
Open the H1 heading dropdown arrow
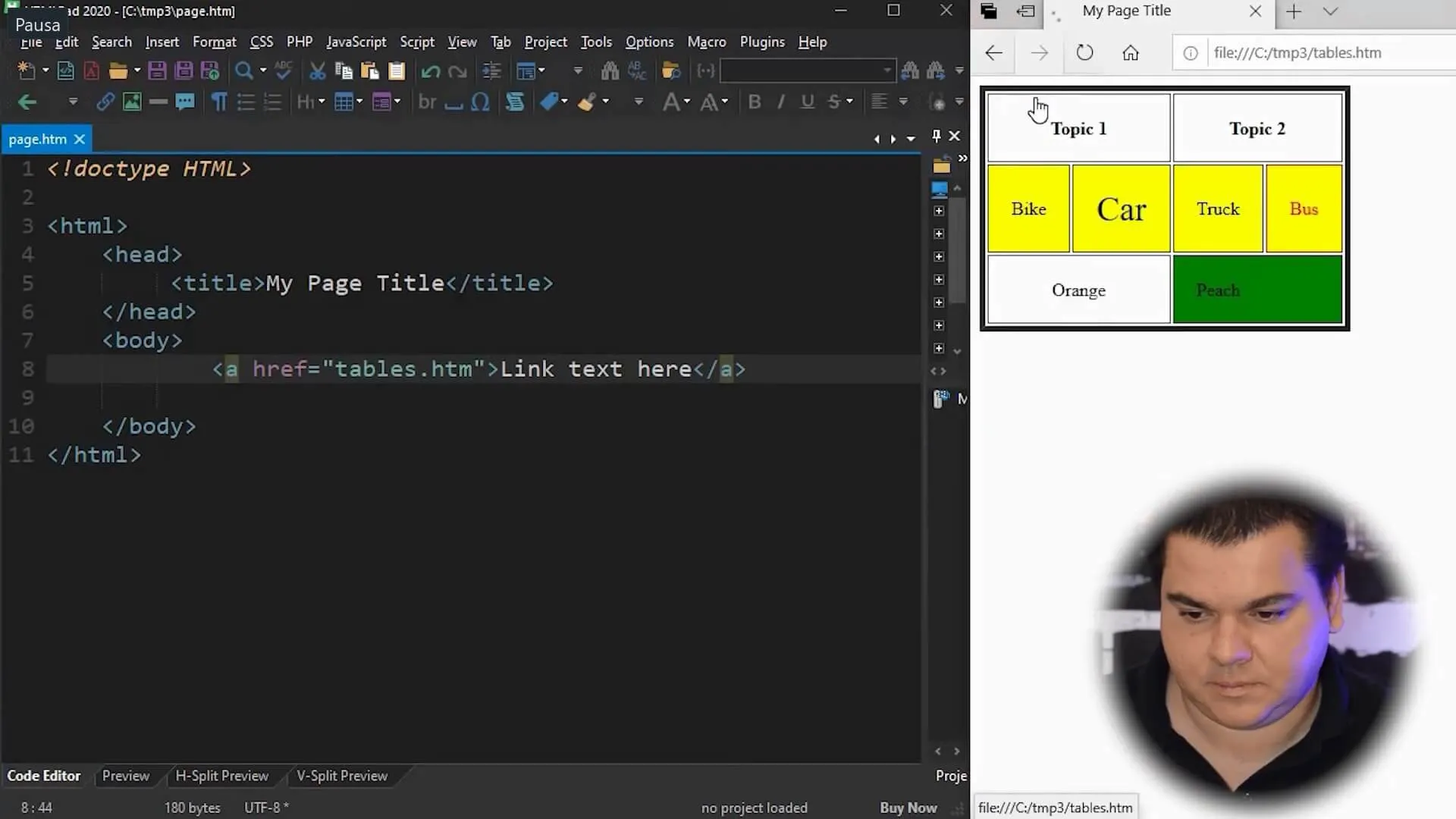pos(322,102)
